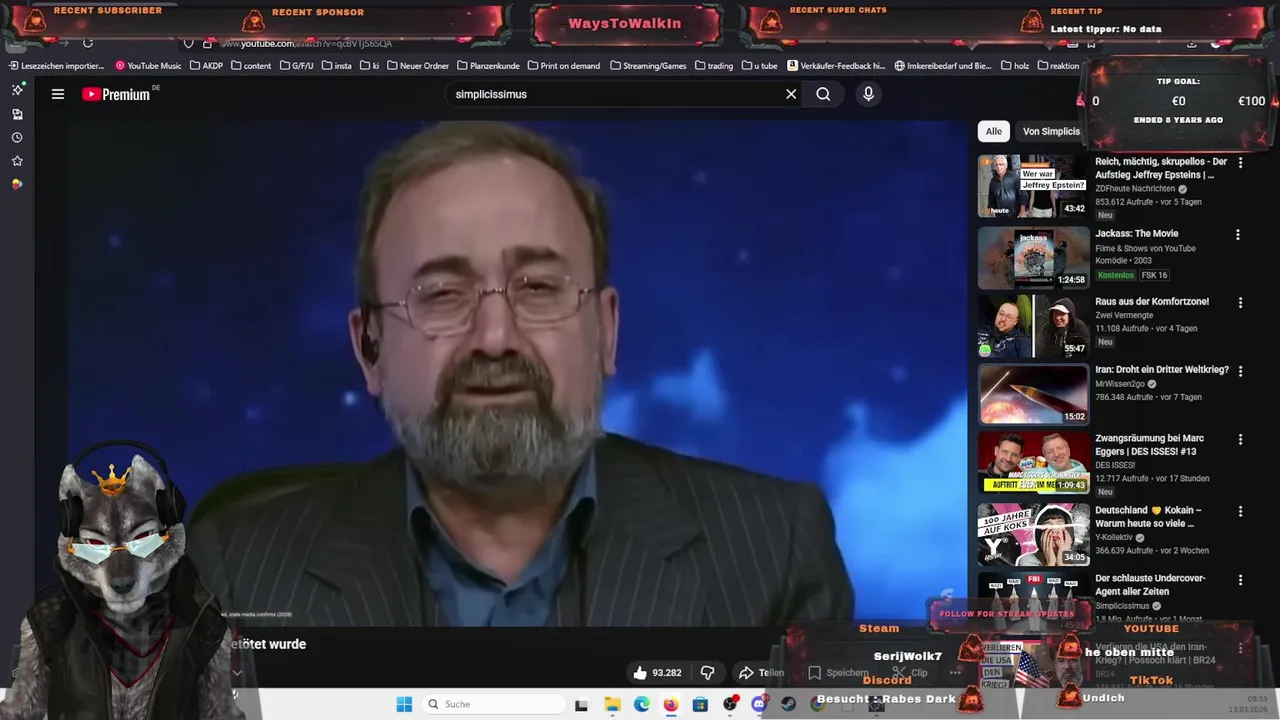The image size is (1280, 720).
Task: Open Task View on the taskbar
Action: click(x=582, y=704)
